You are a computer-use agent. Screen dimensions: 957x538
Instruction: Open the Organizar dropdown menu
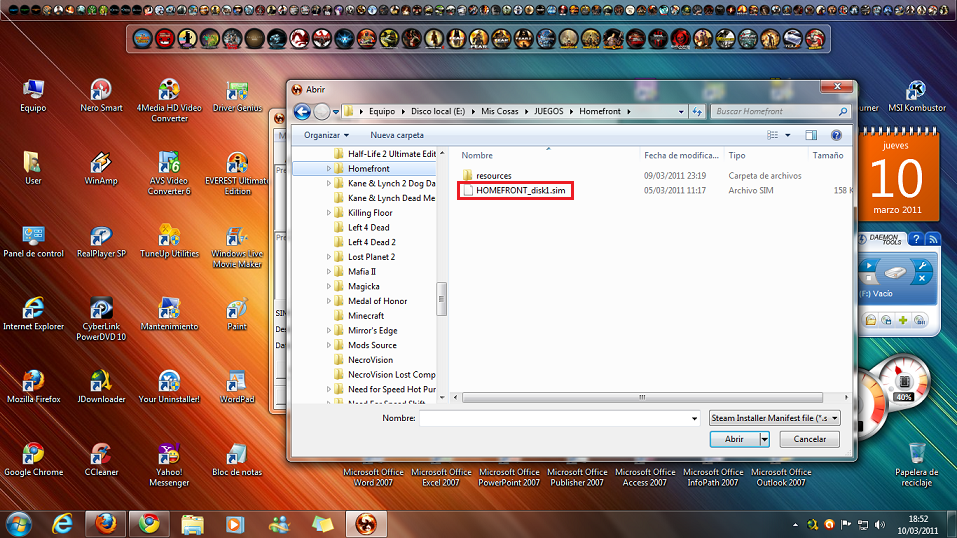[326, 135]
